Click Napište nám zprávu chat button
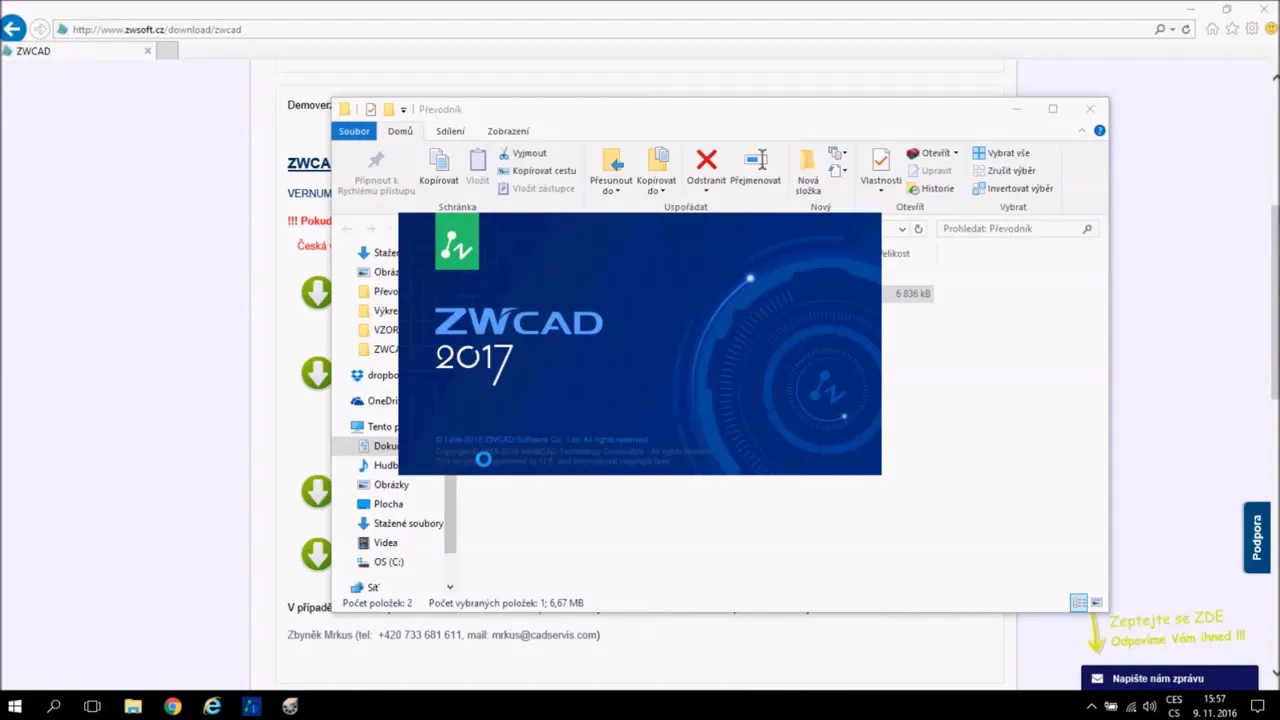Image resolution: width=1280 pixels, height=720 pixels. (1170, 678)
